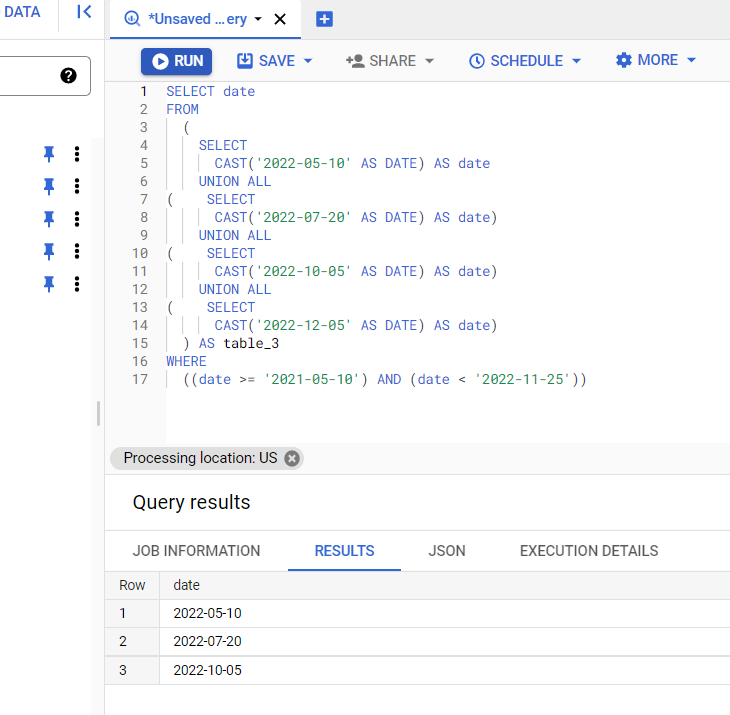Switch to the JOB INFORMATION tab
Viewport: 730px width, 715px height.
196,551
